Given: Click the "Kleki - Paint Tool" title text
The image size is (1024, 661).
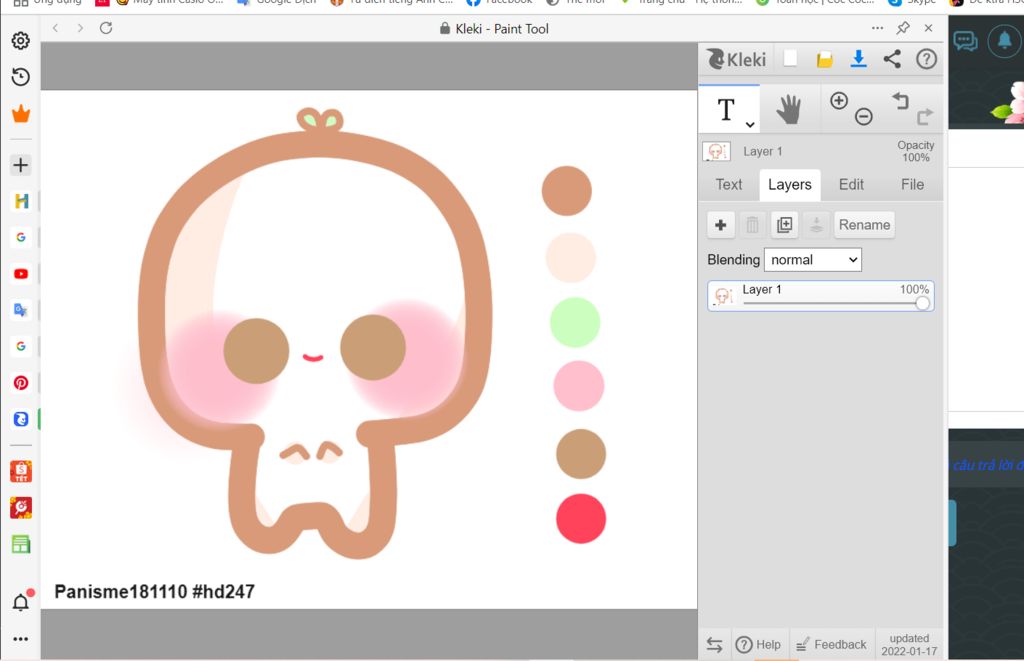Looking at the screenshot, I should click(x=502, y=29).
